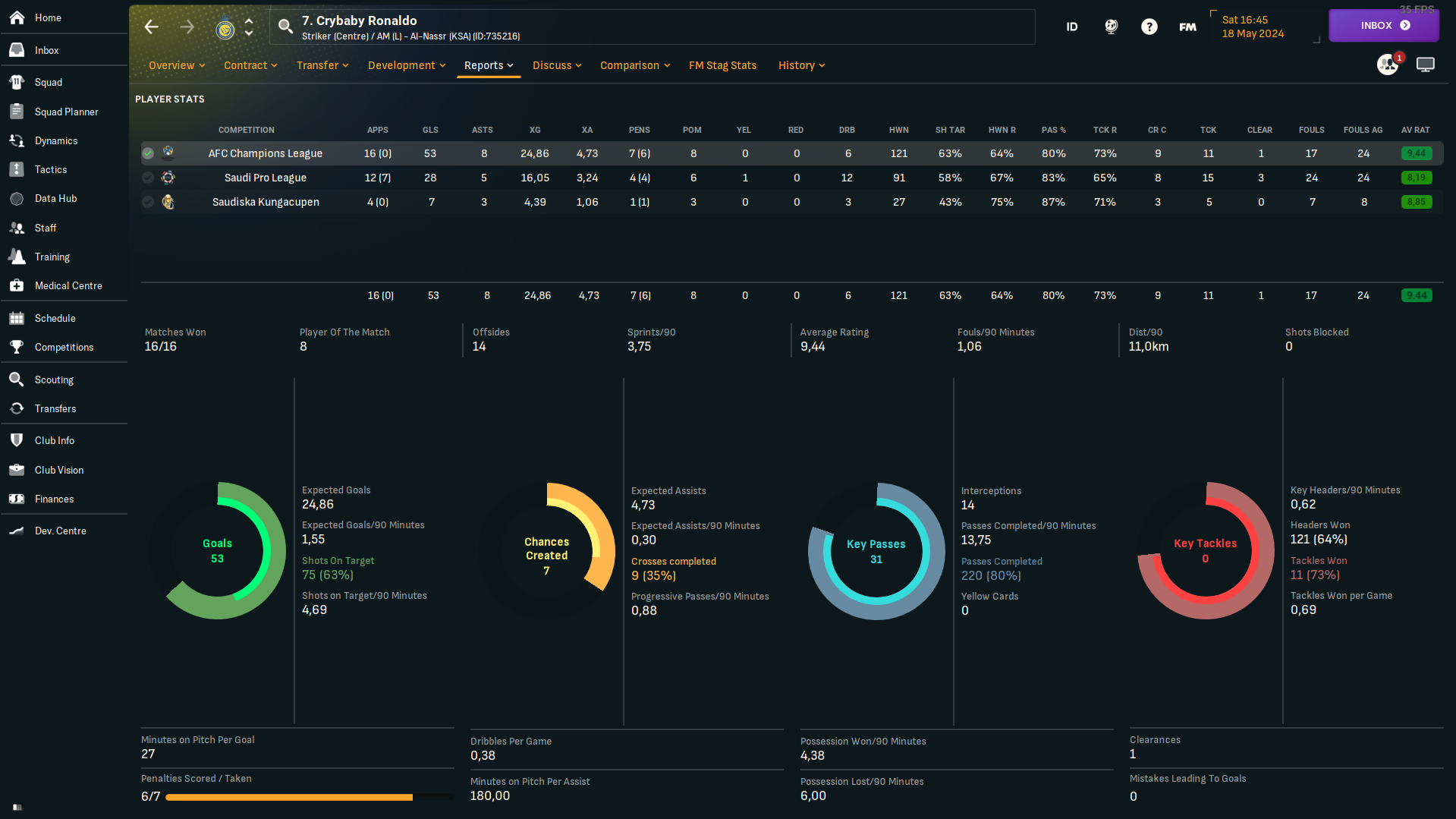This screenshot has width=1456, height=819.
Task: Open the Finances money icon
Action: (x=17, y=499)
